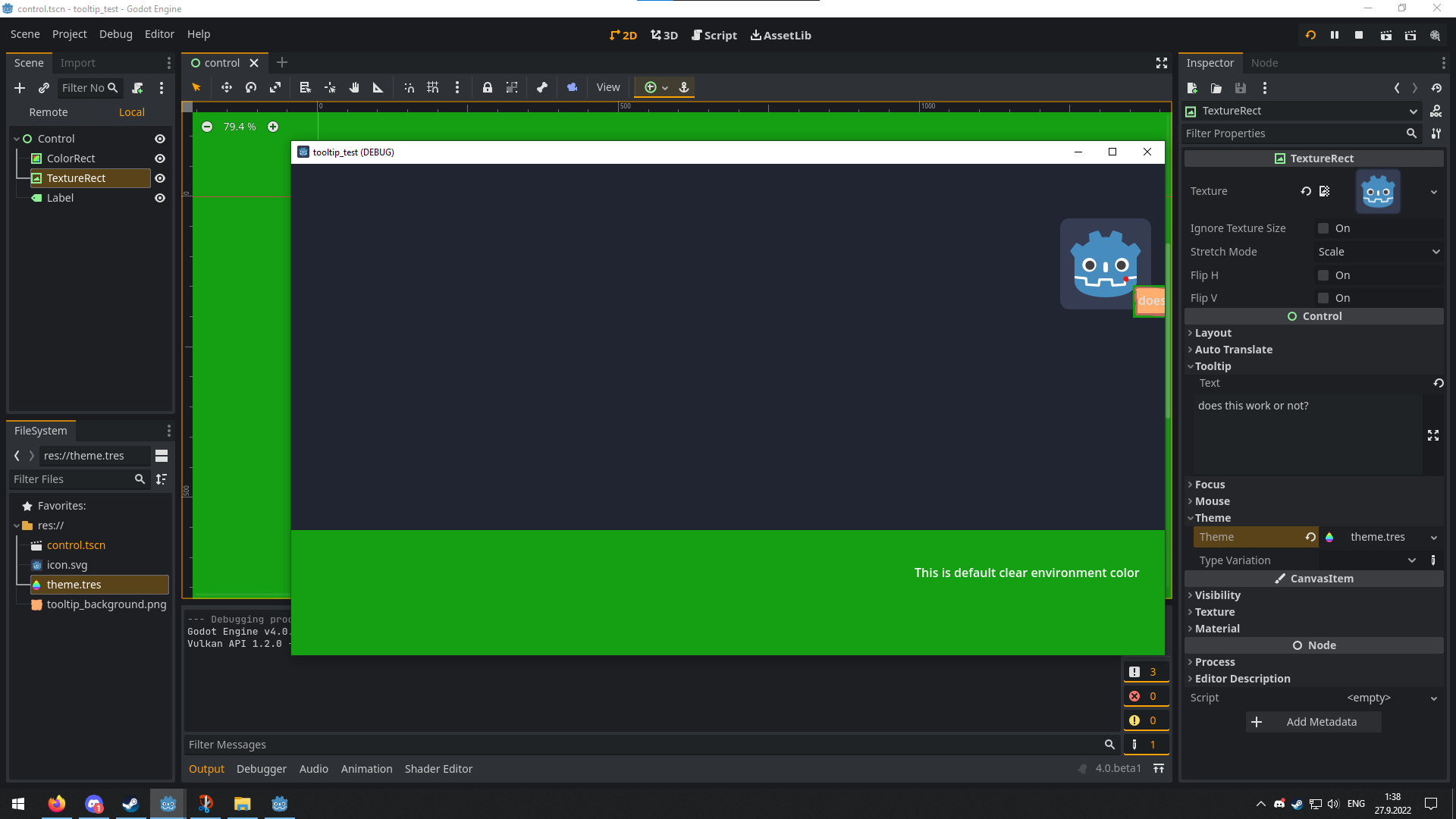Select the Move tool in the canvas toolbar

coord(226,87)
